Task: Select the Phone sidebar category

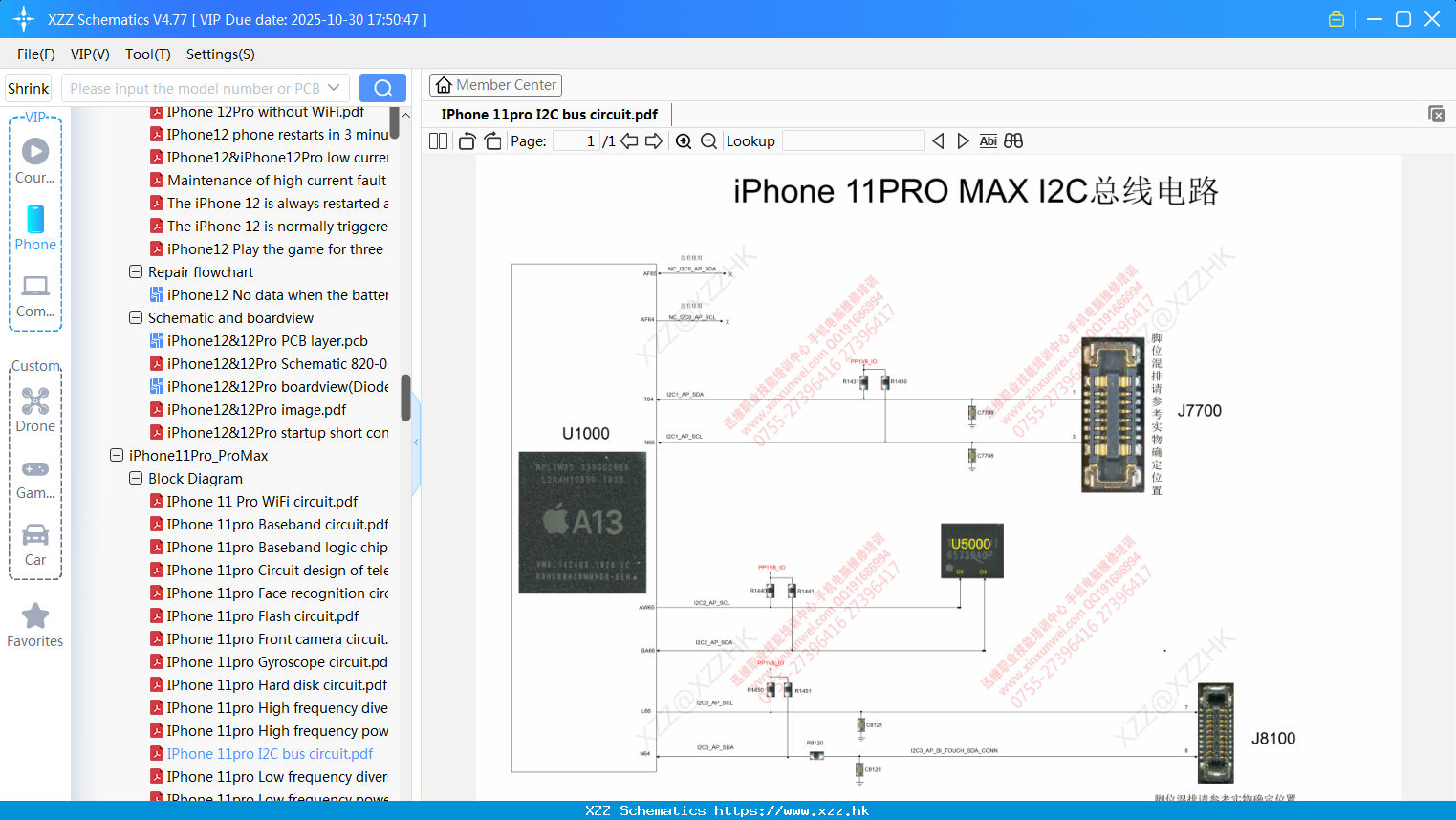Action: tap(35, 228)
